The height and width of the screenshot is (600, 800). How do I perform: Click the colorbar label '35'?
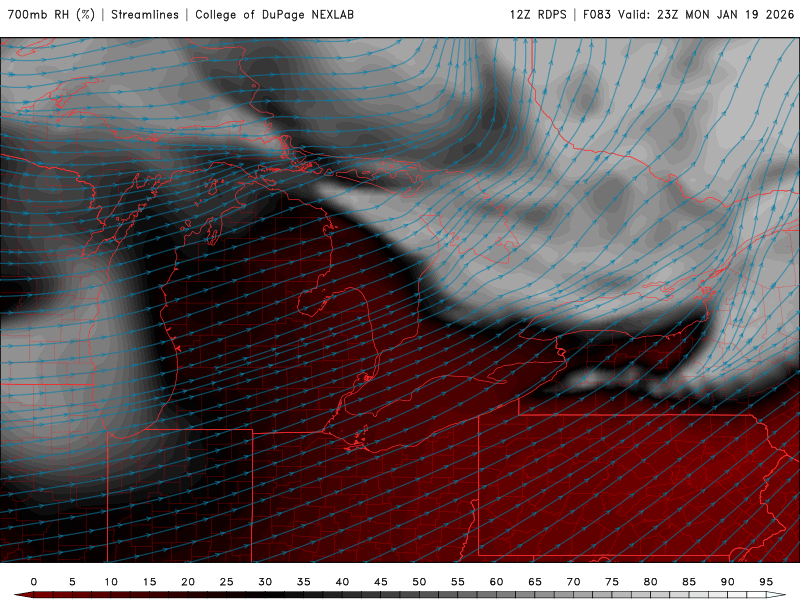tap(304, 582)
